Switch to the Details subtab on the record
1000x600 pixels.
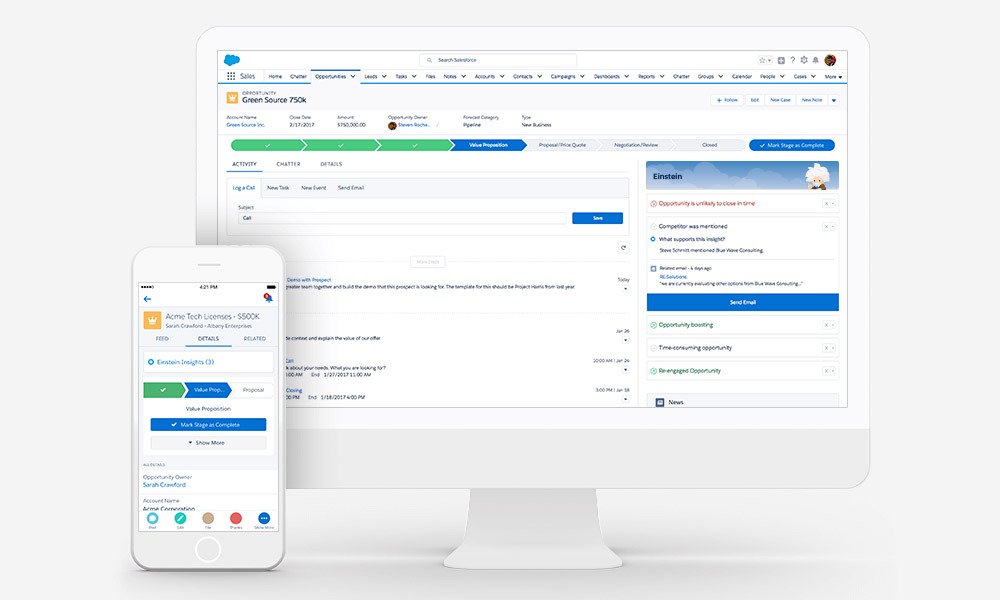click(331, 164)
